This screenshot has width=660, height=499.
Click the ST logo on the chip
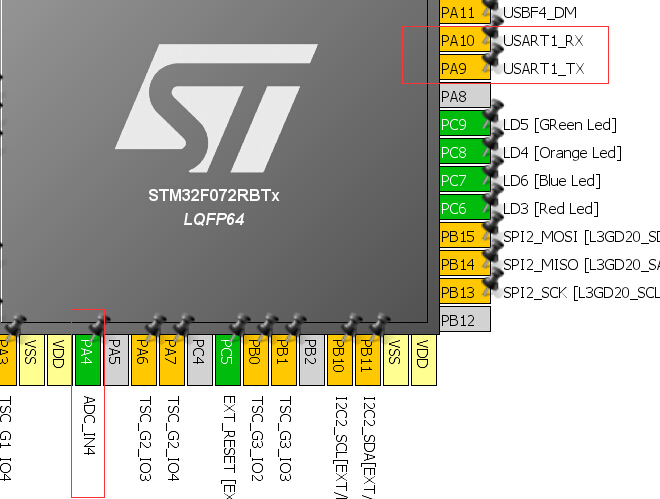point(216,108)
